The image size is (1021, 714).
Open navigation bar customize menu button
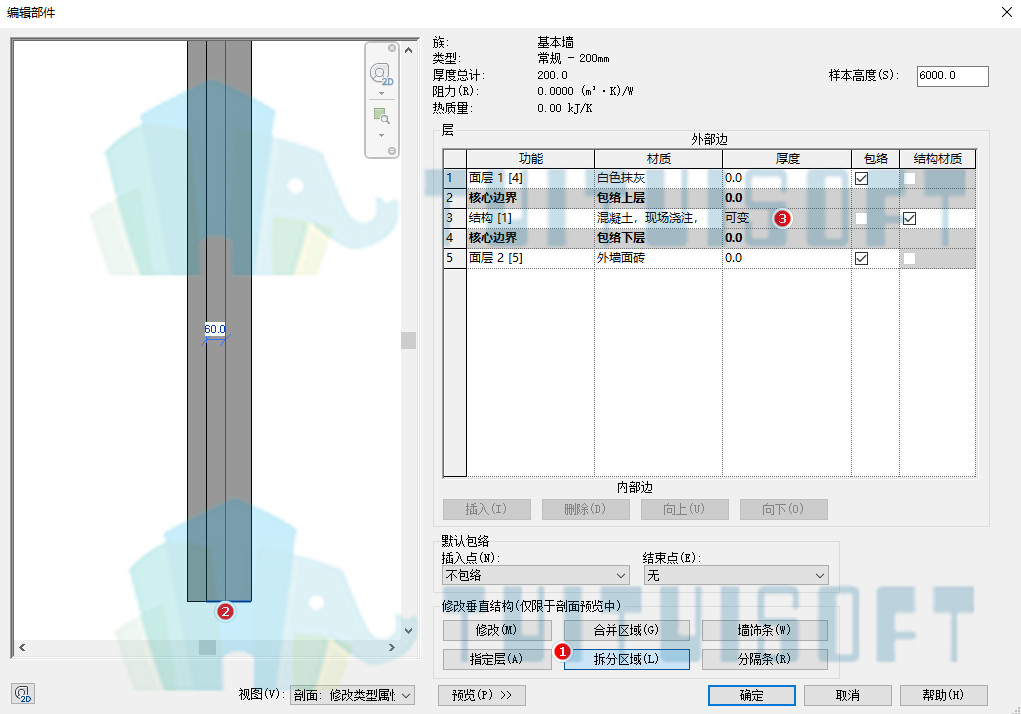click(392, 151)
